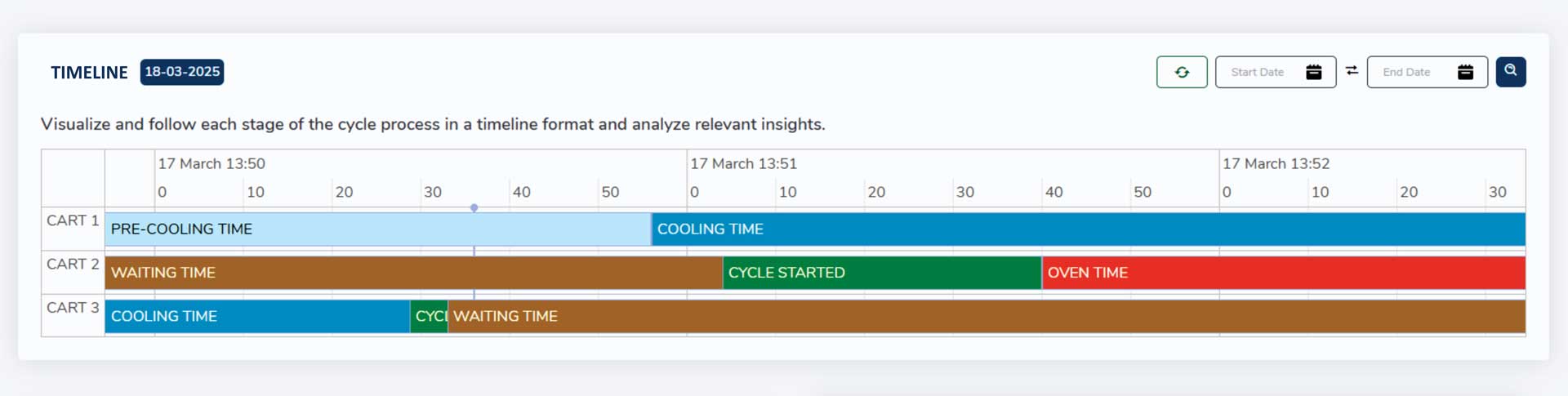Select the 18-03-2025 date badge
The width and height of the screenshot is (1568, 396).
[x=182, y=72]
